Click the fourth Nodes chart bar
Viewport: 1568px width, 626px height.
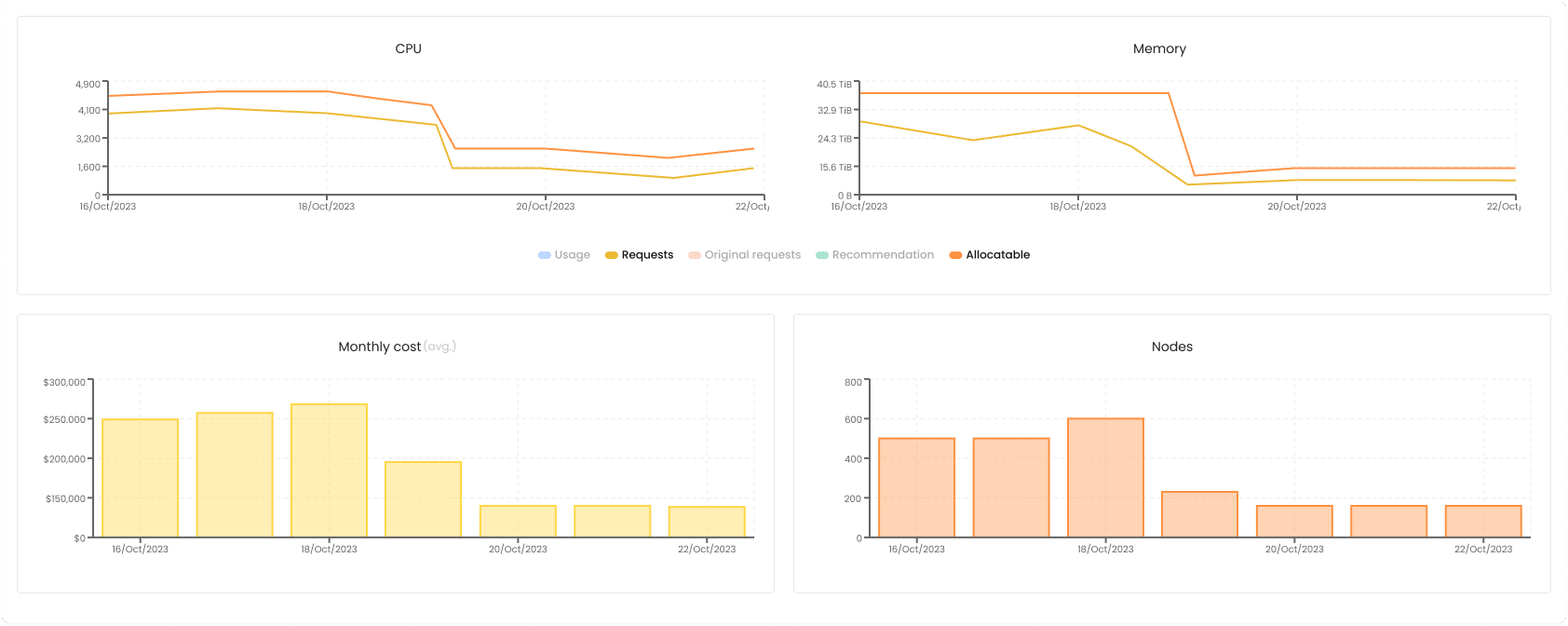(1199, 514)
